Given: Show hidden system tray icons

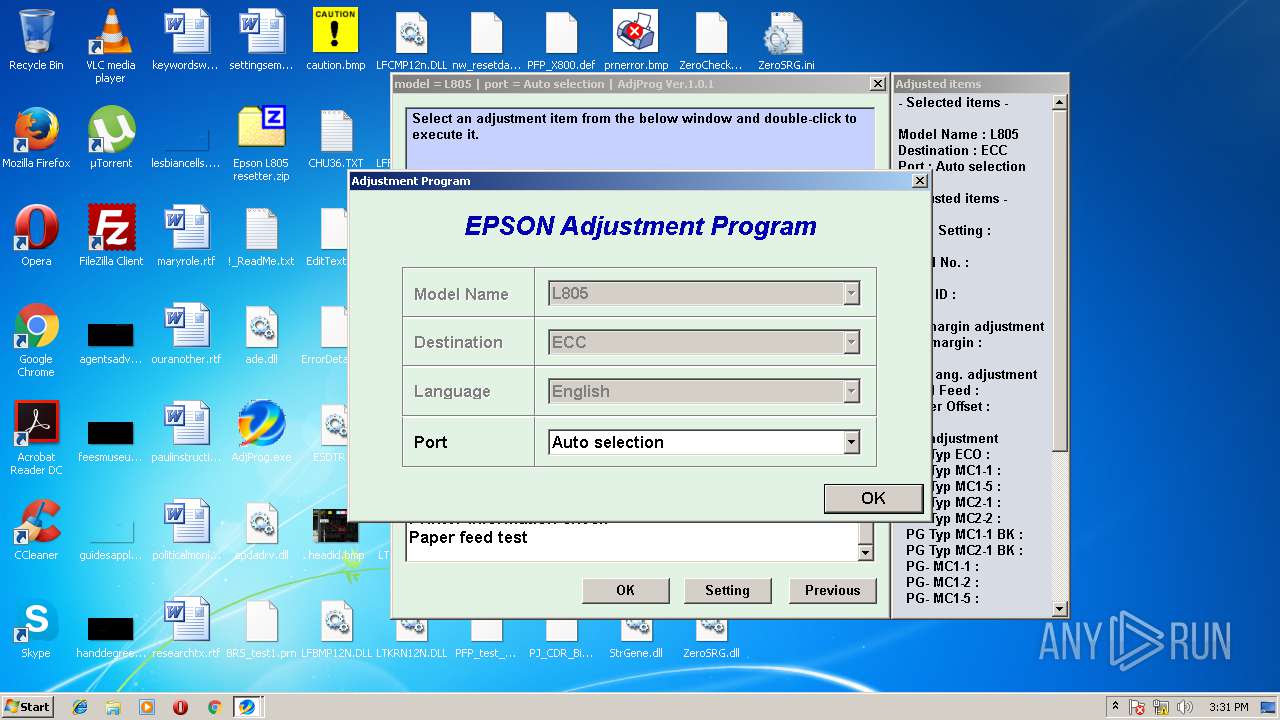Looking at the screenshot, I should (1115, 707).
